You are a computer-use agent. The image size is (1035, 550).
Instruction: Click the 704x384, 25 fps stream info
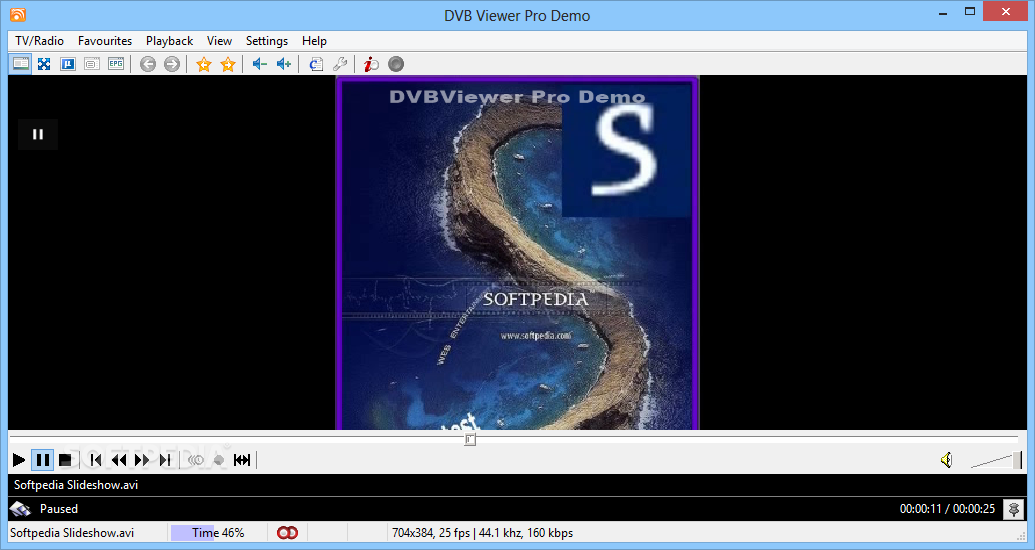483,533
